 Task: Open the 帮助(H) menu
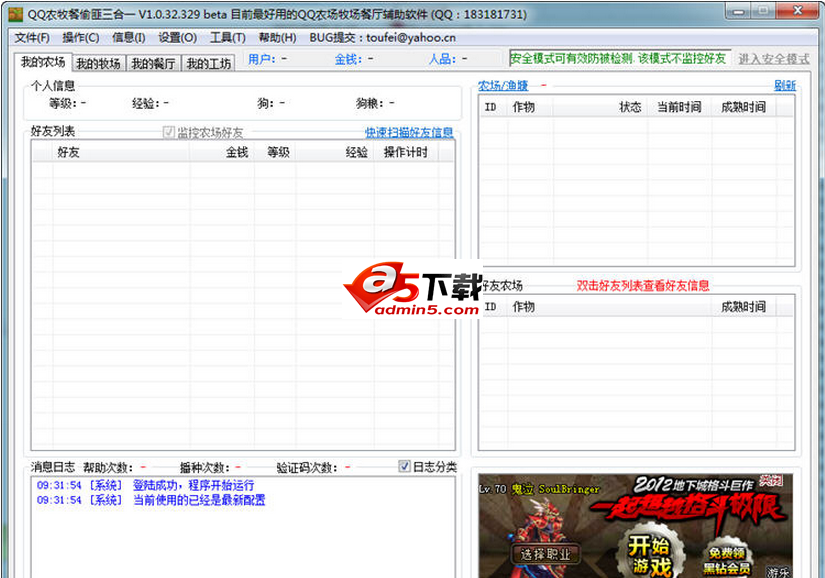click(x=277, y=38)
